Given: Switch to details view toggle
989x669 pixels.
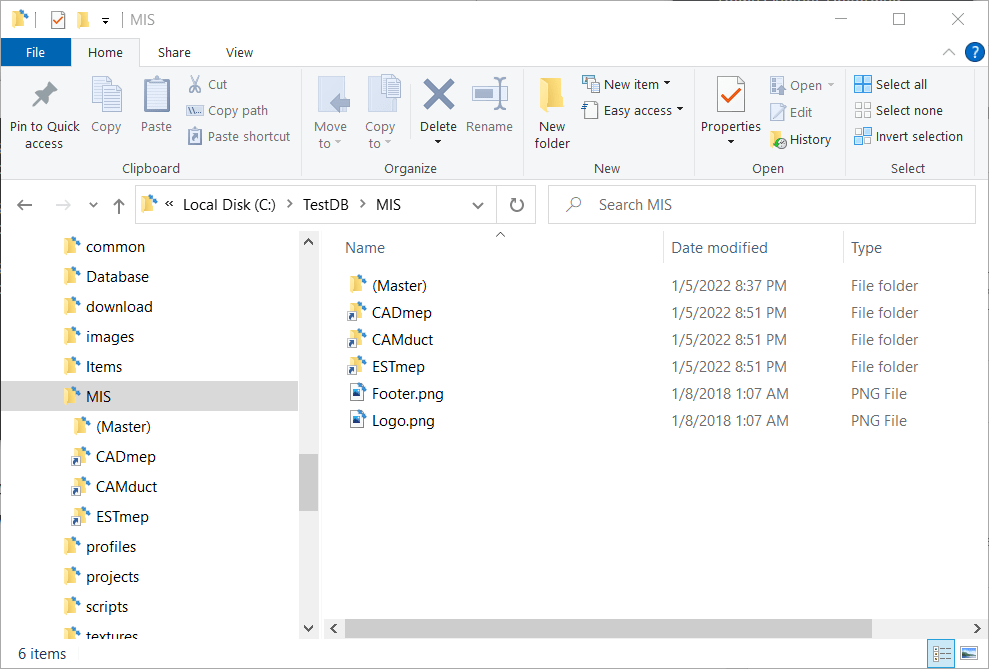Looking at the screenshot, I should [x=941, y=654].
